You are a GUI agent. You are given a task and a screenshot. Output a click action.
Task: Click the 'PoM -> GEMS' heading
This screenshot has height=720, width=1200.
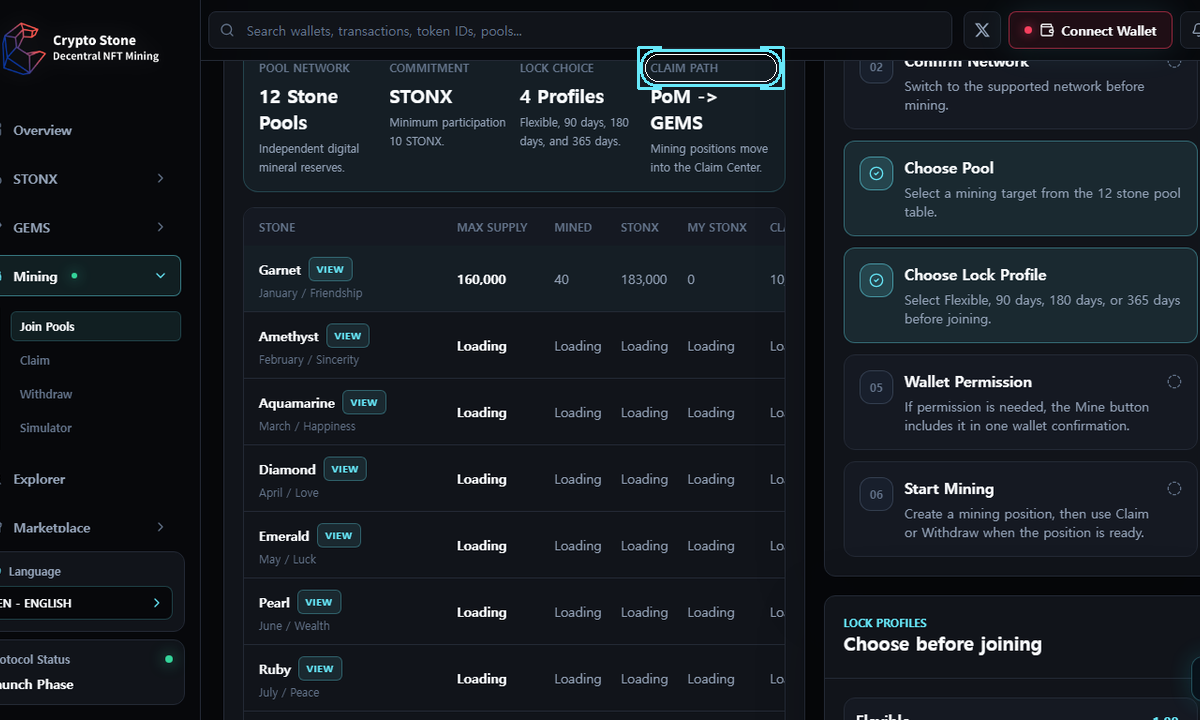click(x=684, y=110)
